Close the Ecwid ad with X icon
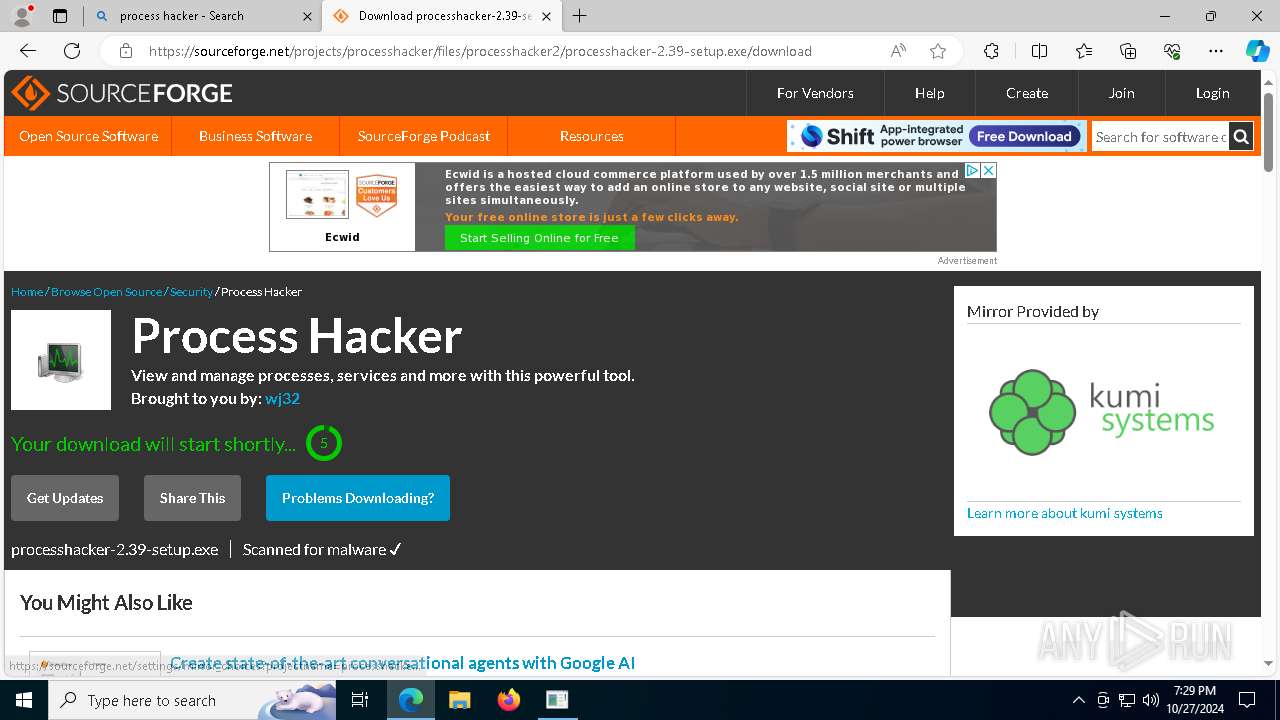1280x720 pixels. point(988,170)
